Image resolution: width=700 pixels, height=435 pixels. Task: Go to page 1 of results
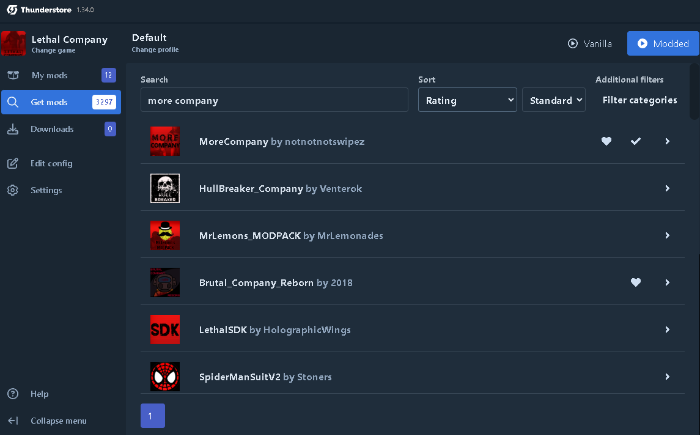(153, 416)
